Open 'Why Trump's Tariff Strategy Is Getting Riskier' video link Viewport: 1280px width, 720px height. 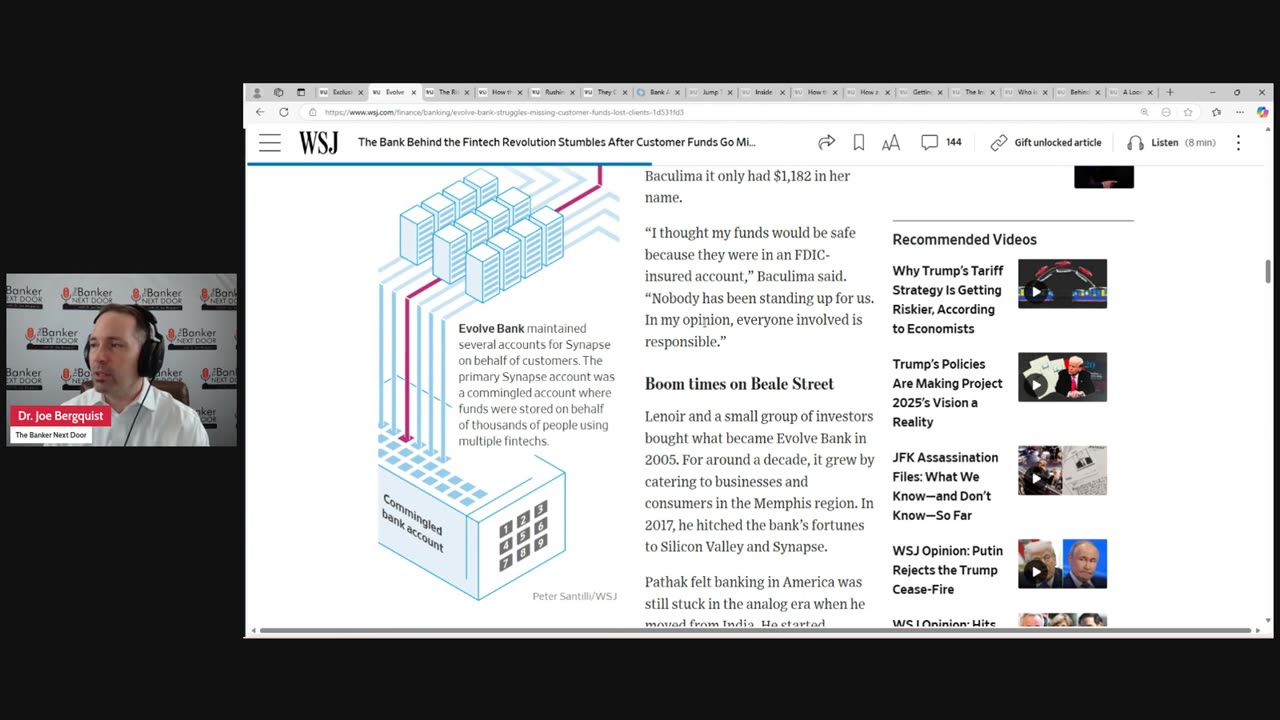[947, 300]
